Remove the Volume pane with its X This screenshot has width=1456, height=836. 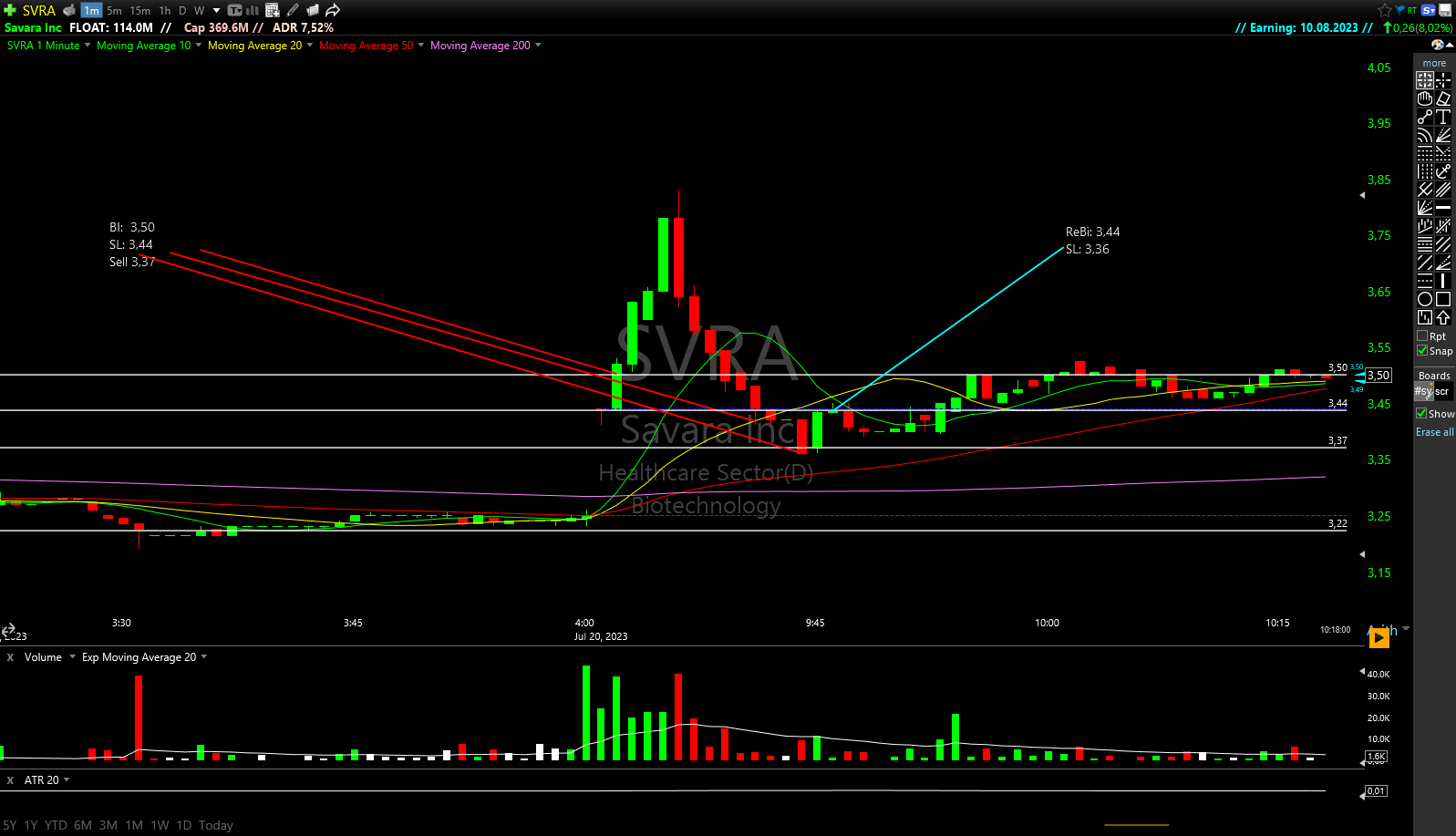tap(10, 657)
